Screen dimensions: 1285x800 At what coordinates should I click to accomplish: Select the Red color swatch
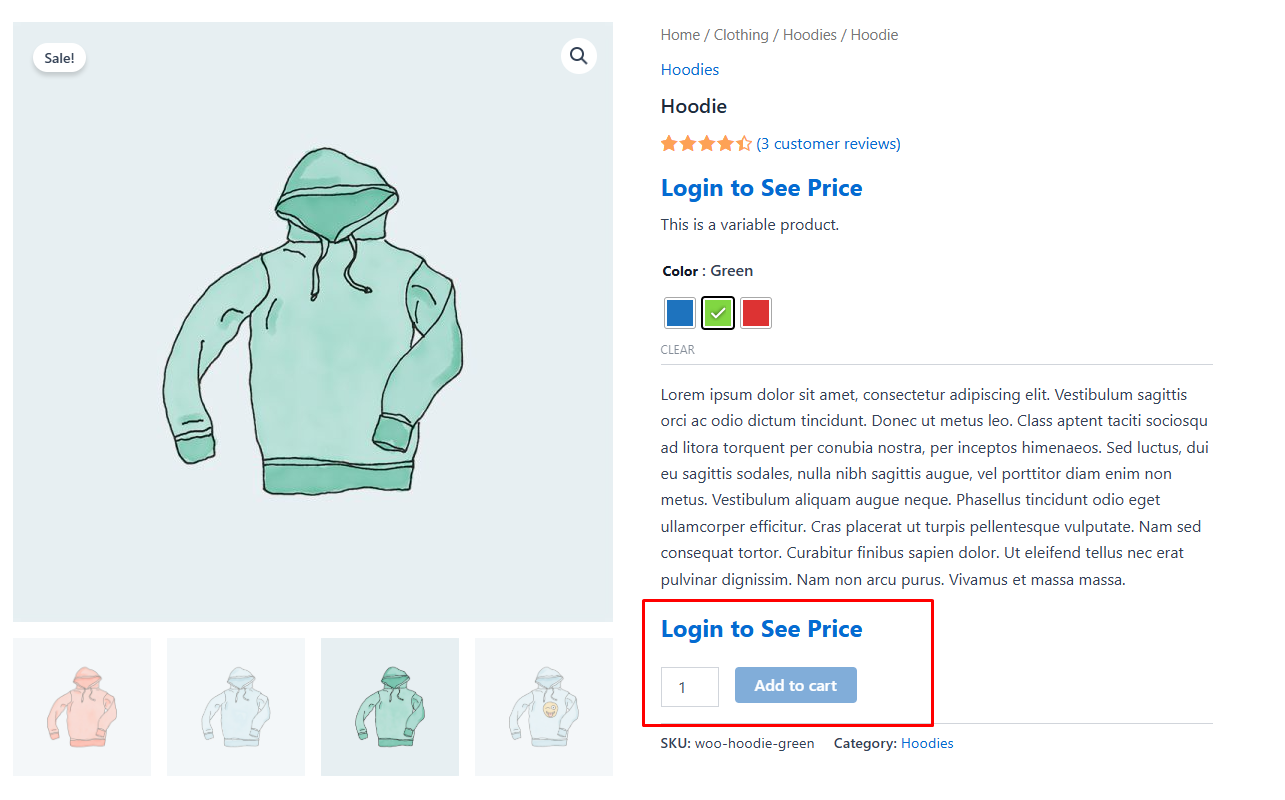[755, 312]
